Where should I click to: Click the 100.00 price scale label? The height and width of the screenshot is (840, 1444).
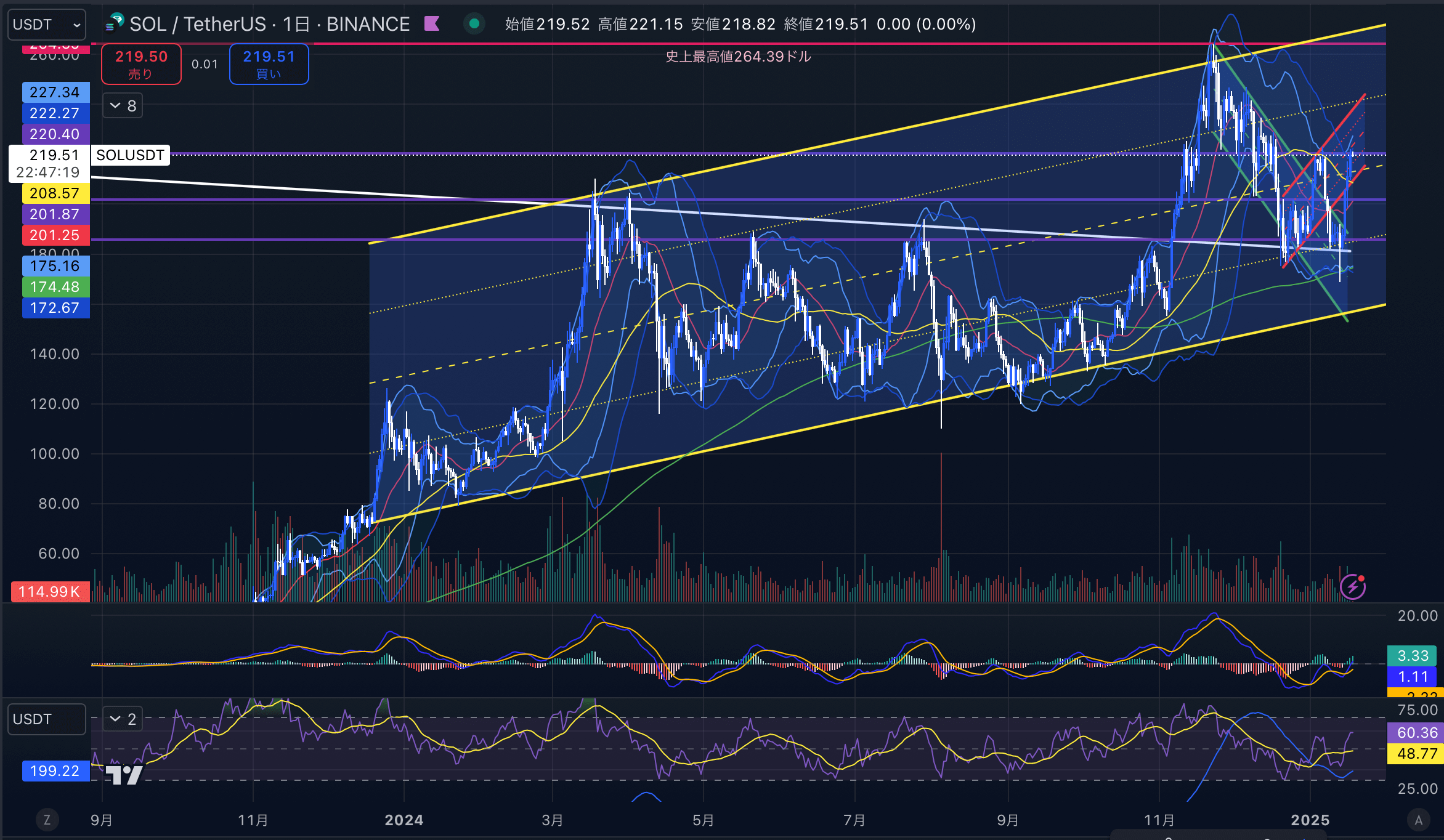(55, 454)
